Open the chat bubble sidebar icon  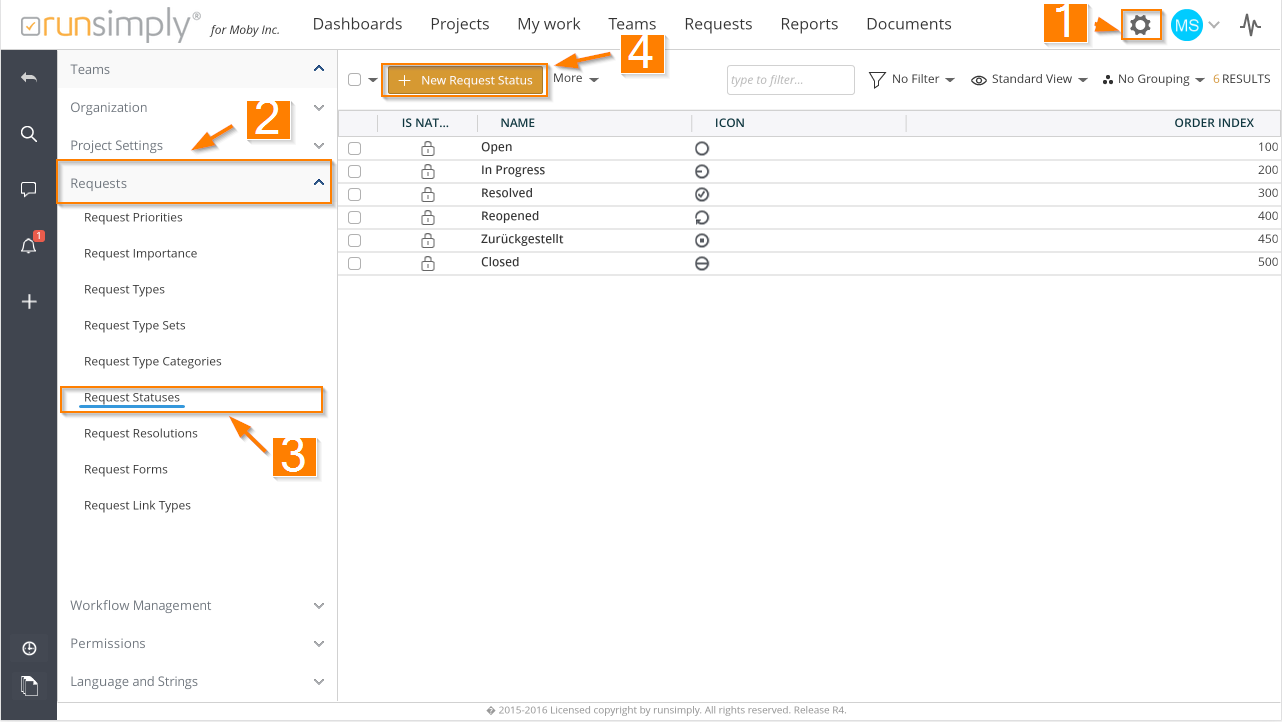point(29,190)
